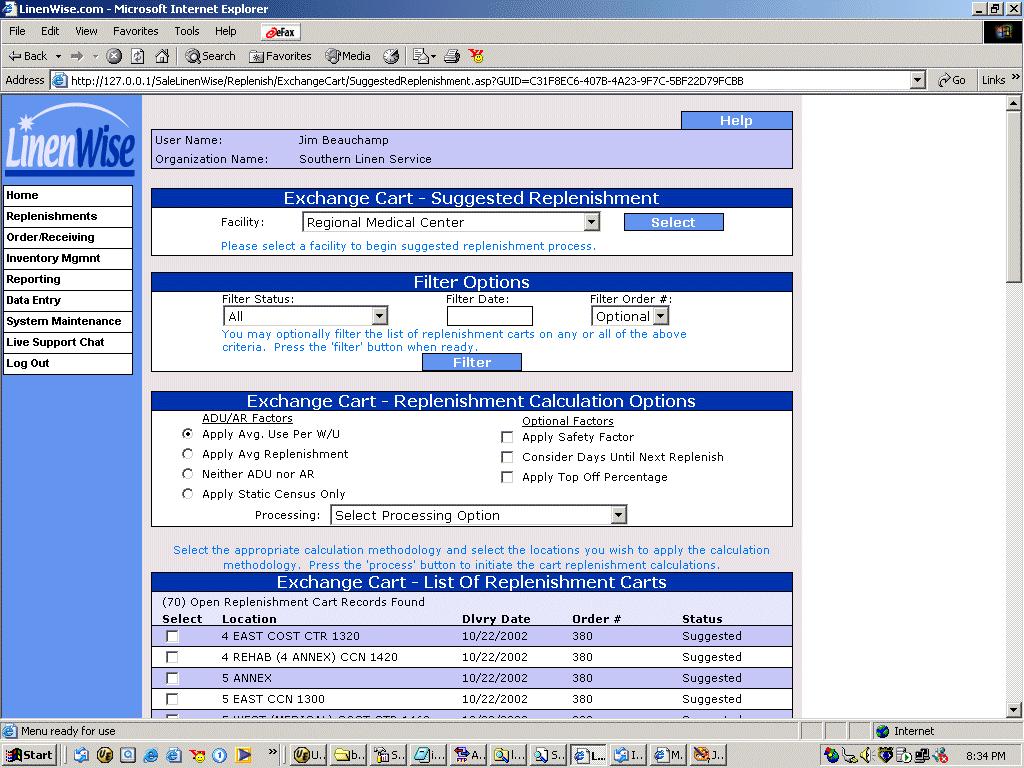Screen dimensions: 1024x768
Task: Select the 4 EAST COST CTR 1320 checkbox
Action: (x=172, y=636)
